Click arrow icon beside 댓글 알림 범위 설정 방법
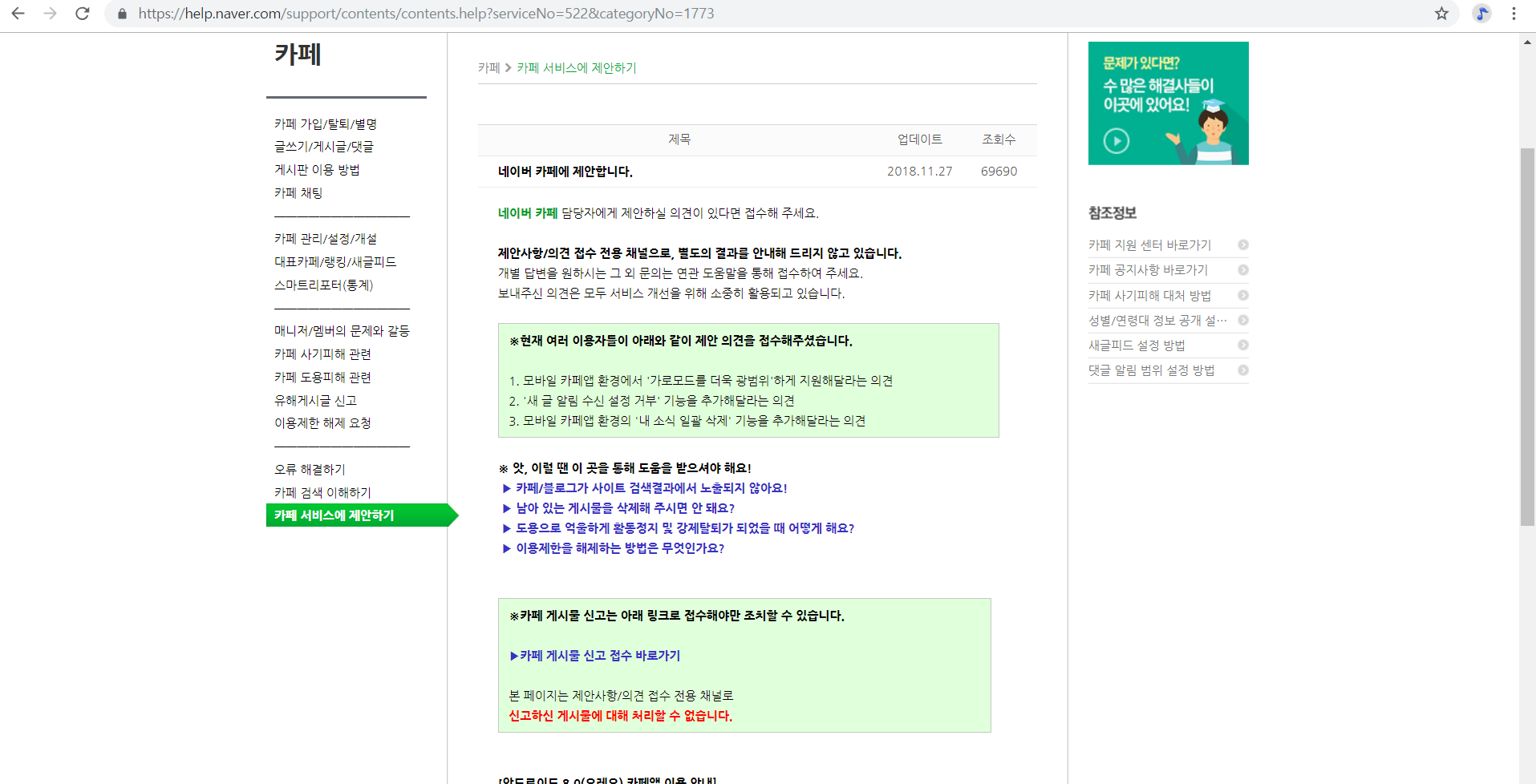This screenshot has height=784, width=1536. pyautogui.click(x=1242, y=370)
